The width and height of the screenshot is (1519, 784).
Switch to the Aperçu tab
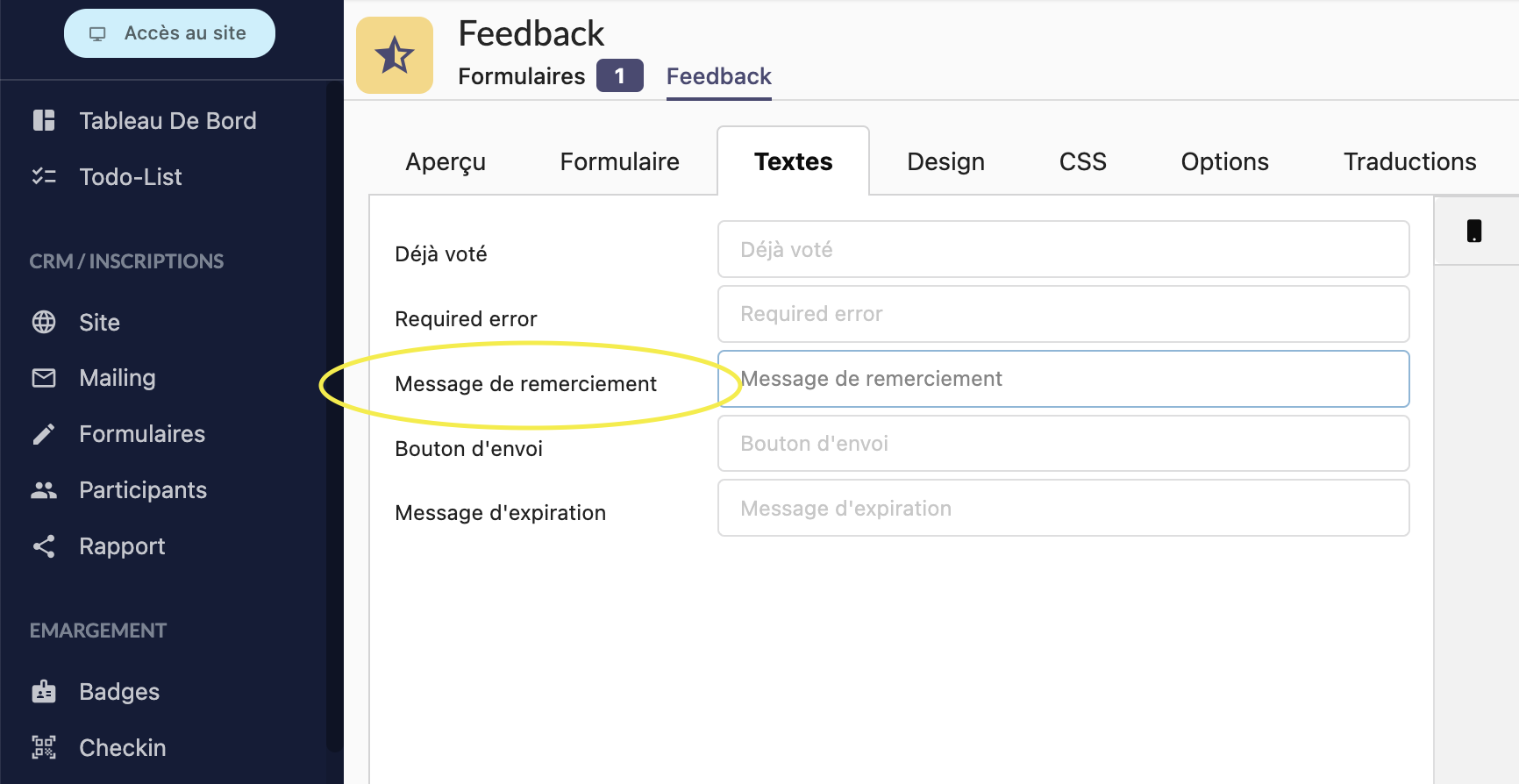click(x=446, y=162)
